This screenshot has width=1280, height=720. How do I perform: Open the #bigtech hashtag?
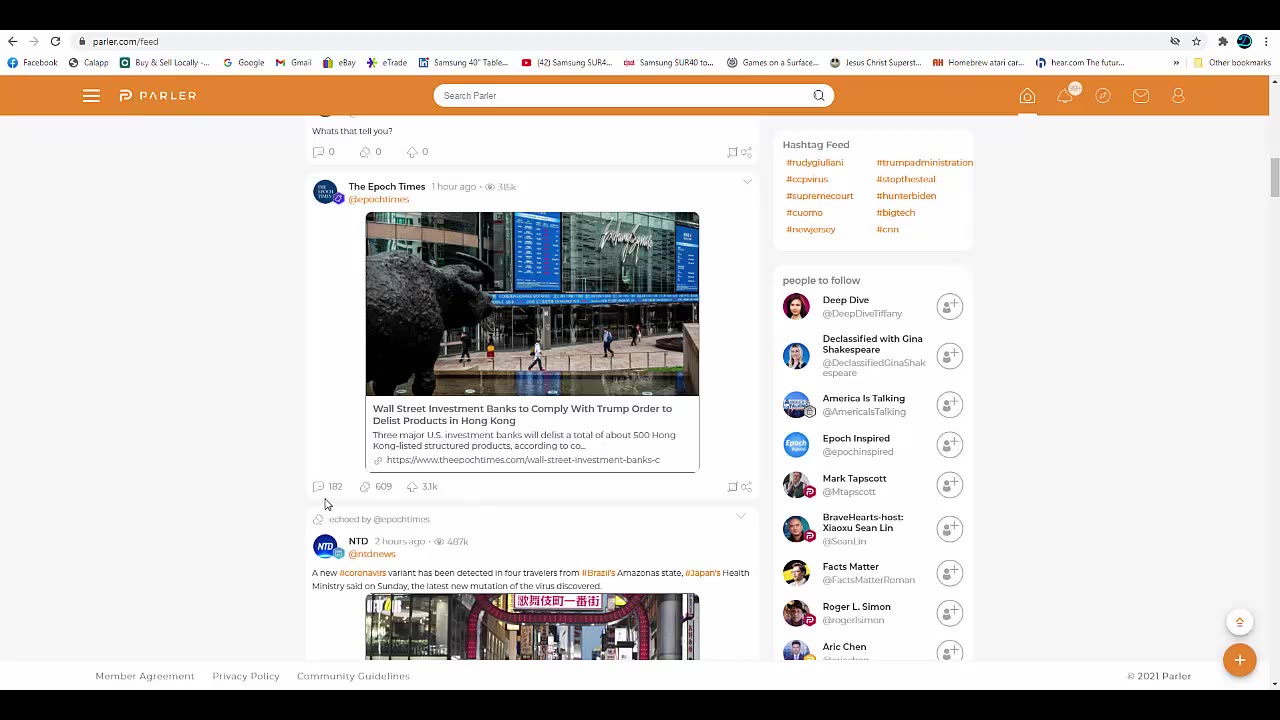click(895, 213)
